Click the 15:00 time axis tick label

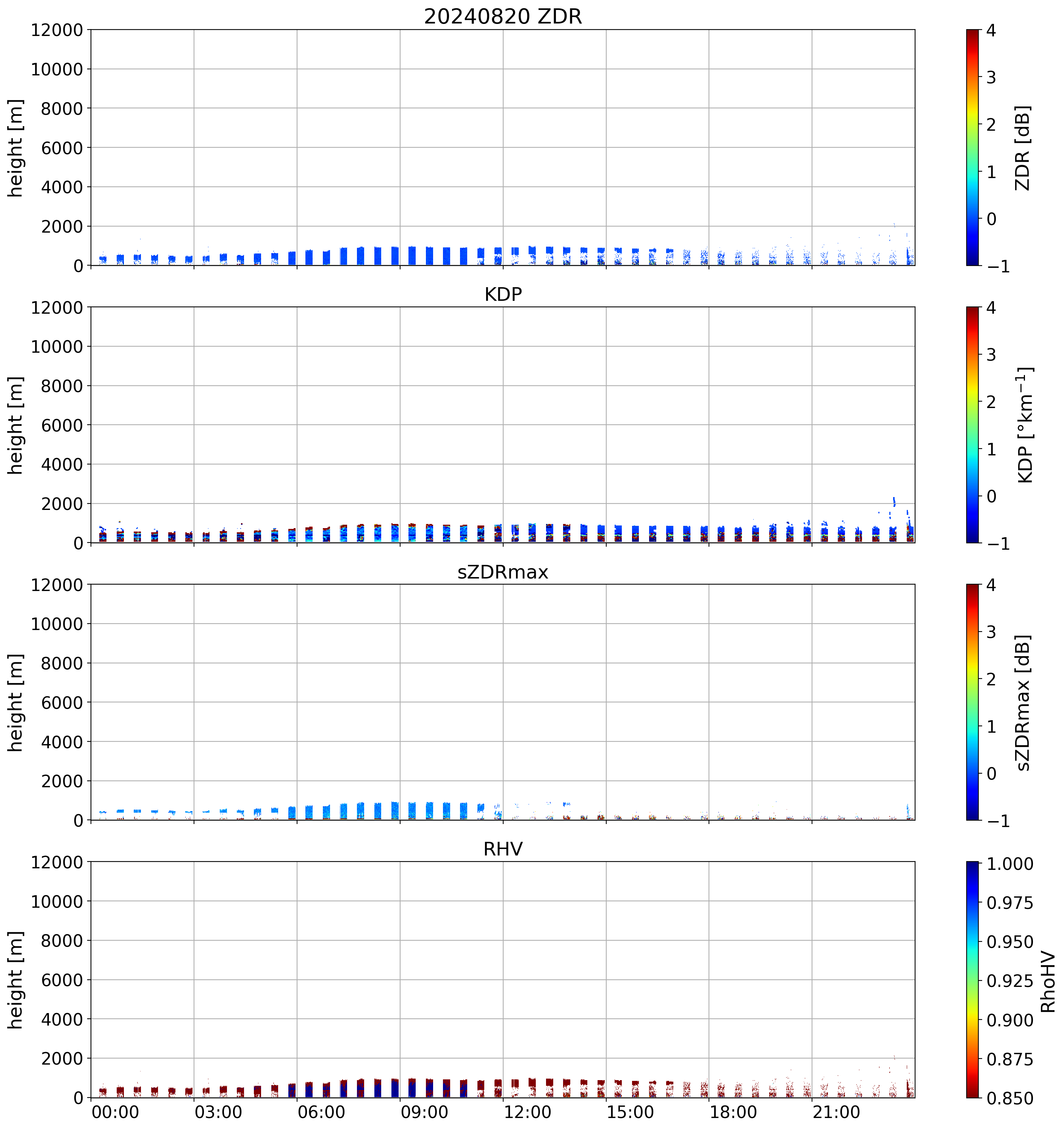(630, 1112)
